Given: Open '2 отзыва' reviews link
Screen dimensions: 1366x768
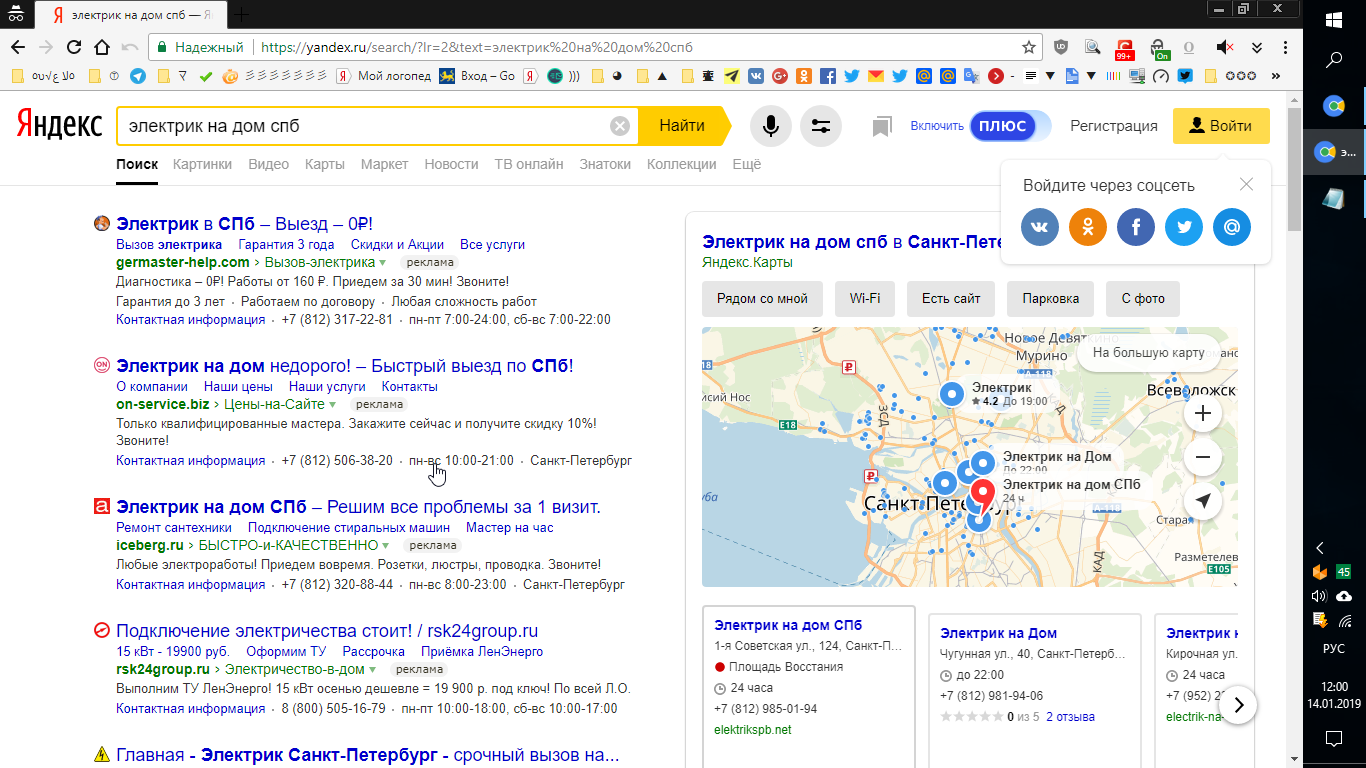Looking at the screenshot, I should pos(1070,717).
